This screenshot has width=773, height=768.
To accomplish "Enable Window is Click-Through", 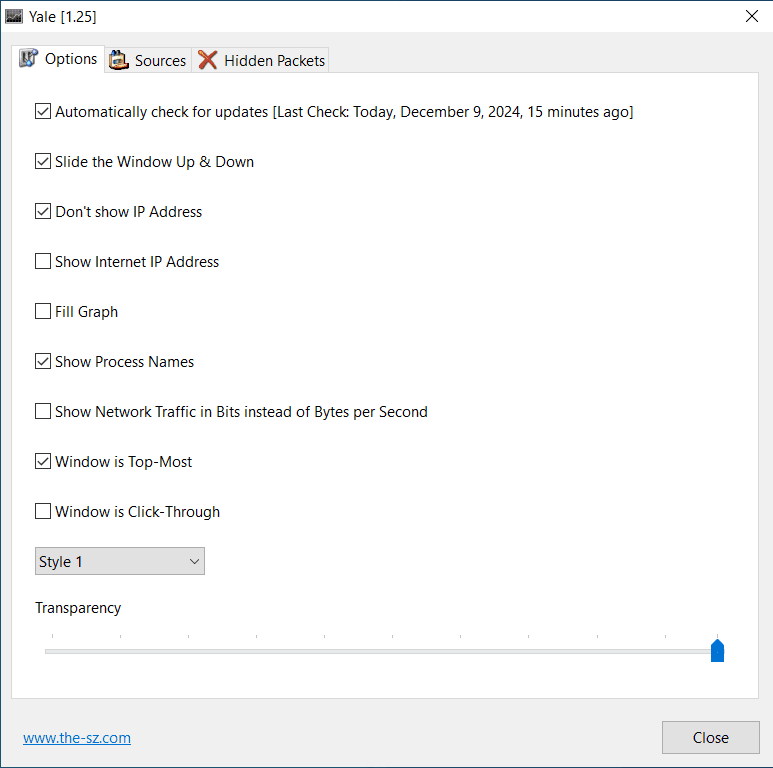I will (x=43, y=512).
